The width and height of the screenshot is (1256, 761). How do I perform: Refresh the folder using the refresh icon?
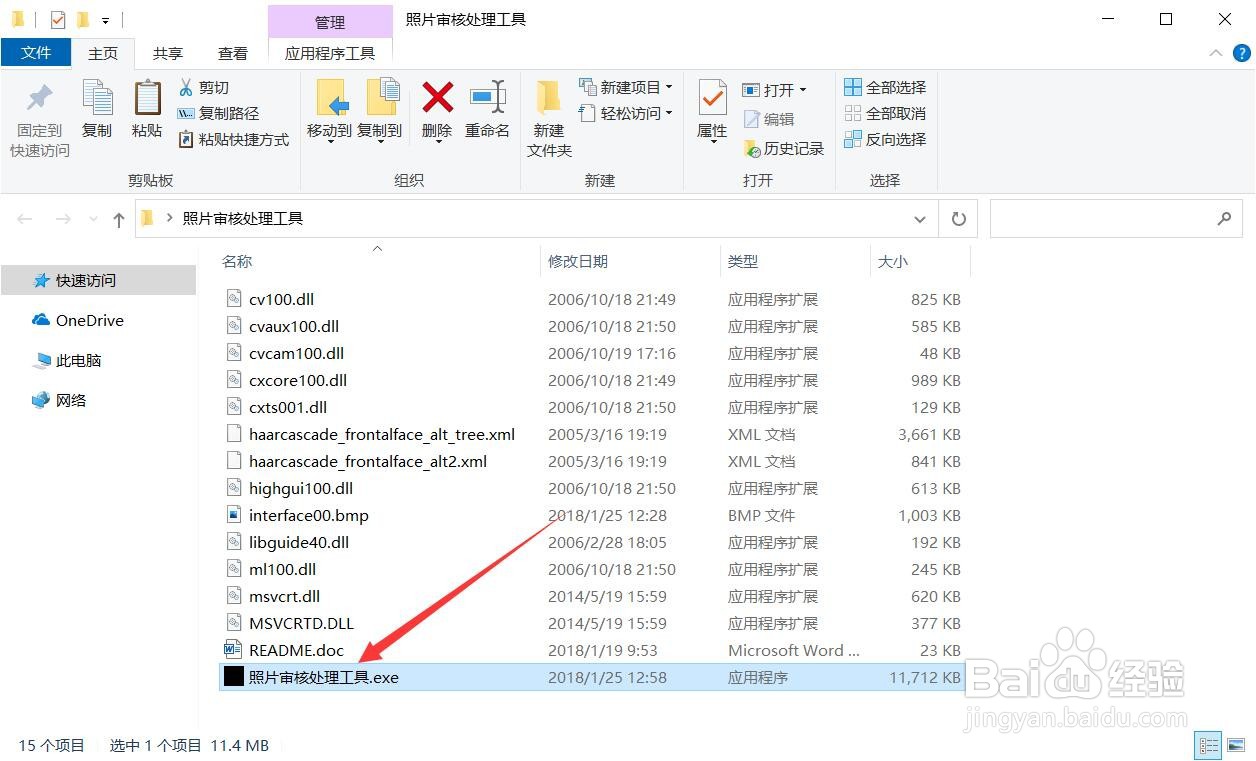click(957, 218)
